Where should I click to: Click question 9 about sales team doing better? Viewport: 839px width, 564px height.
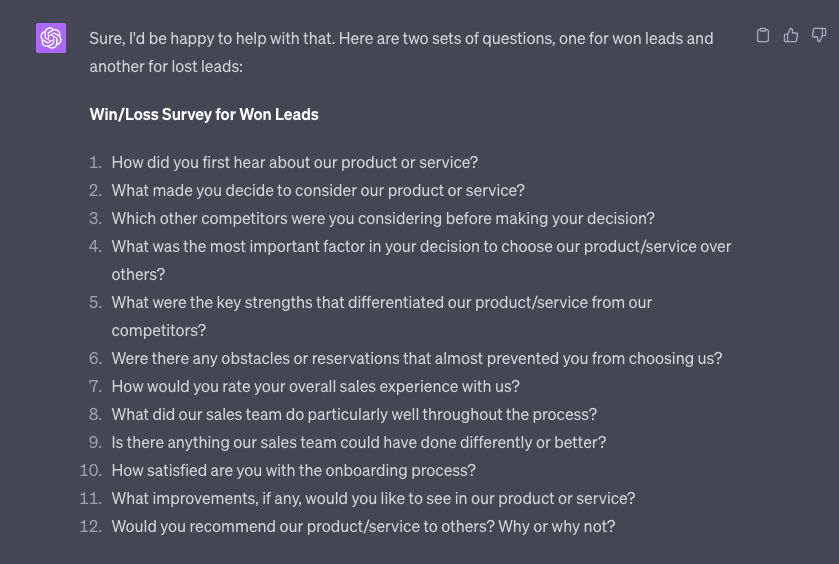[359, 442]
